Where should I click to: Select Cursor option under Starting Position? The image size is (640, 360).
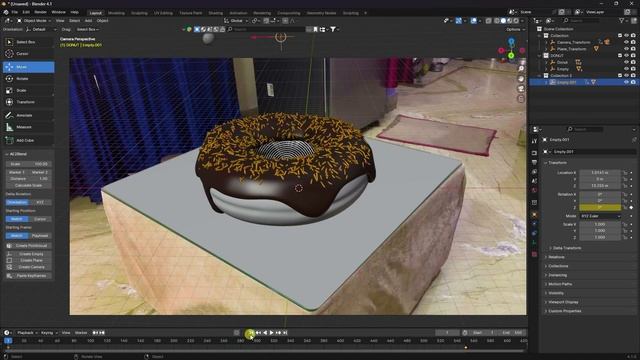[40, 219]
